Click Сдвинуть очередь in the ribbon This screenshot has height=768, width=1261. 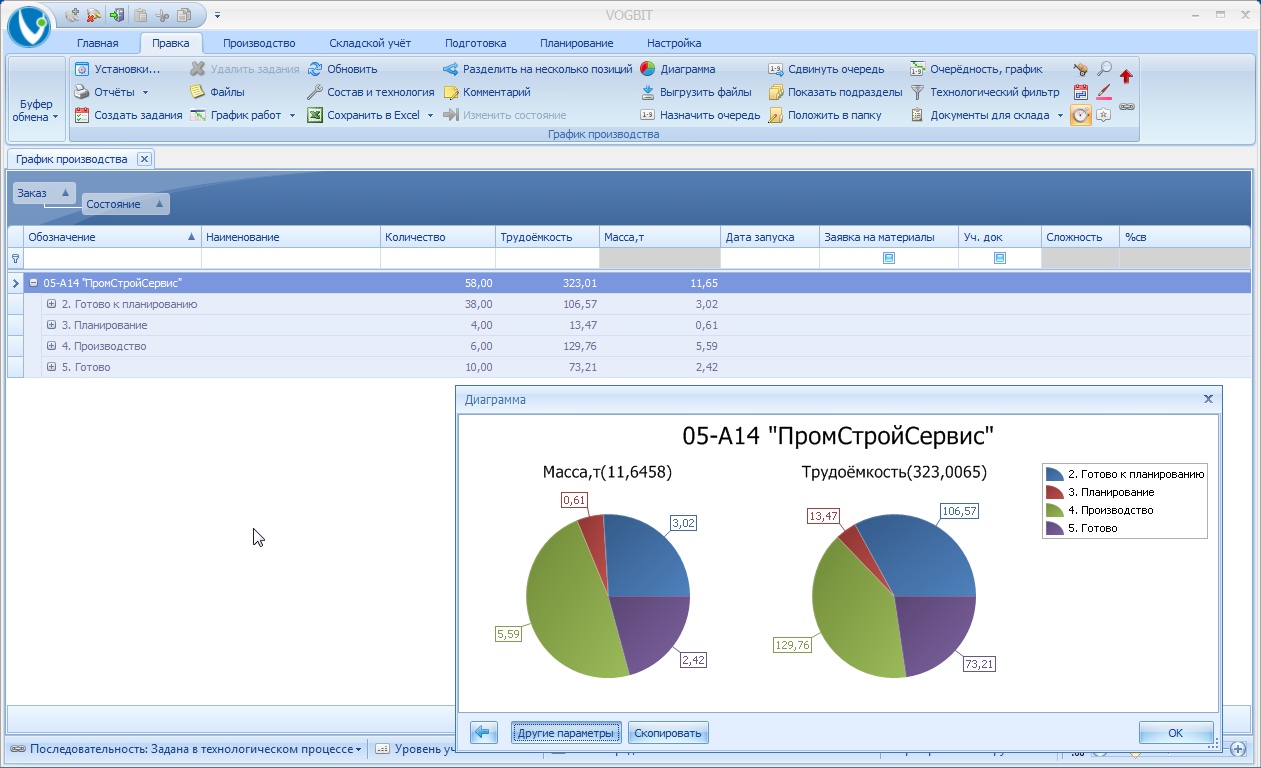point(826,69)
